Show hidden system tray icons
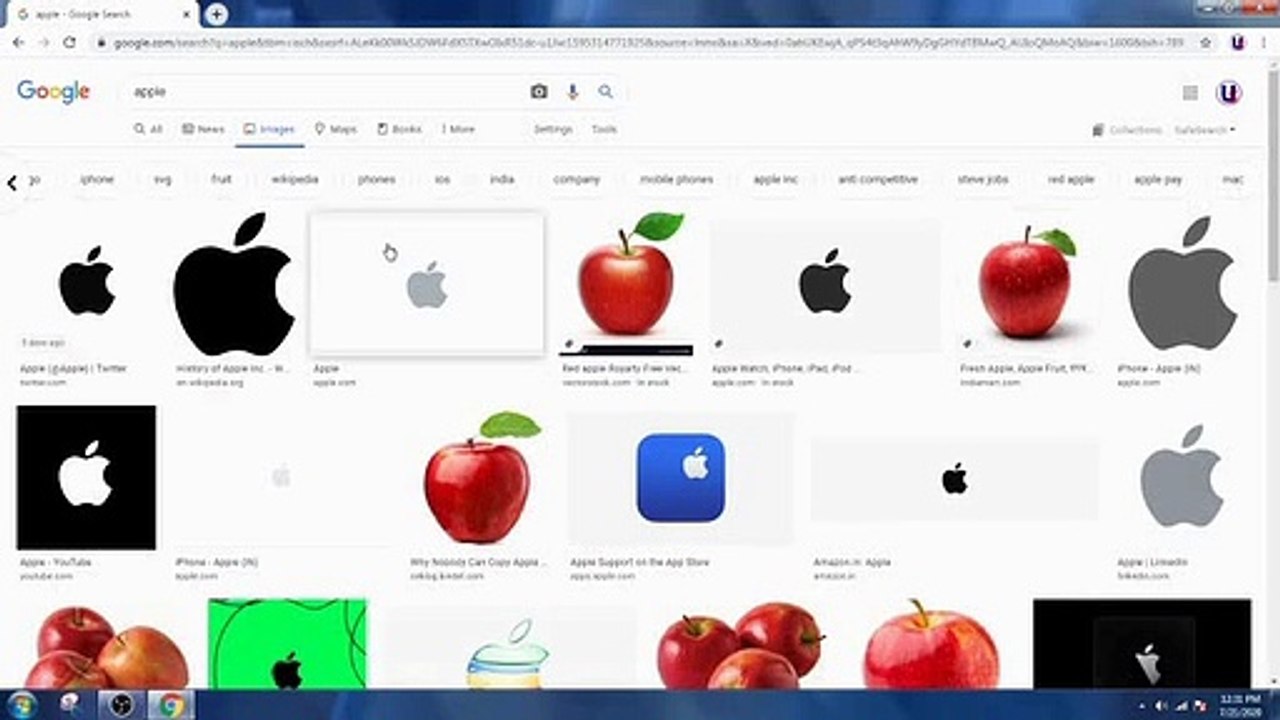This screenshot has height=720, width=1280. [x=1142, y=706]
